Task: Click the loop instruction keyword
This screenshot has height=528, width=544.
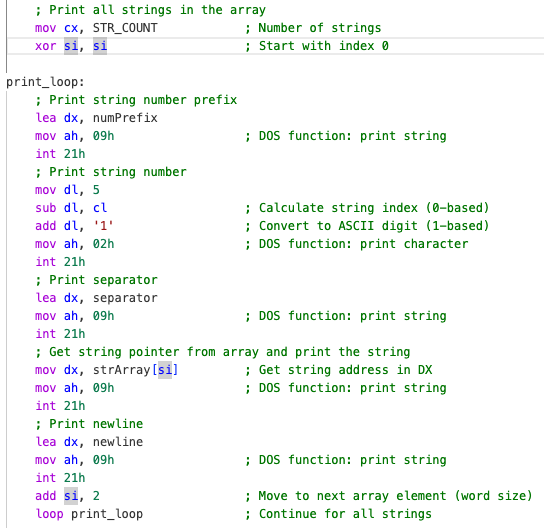Action: (x=49, y=514)
